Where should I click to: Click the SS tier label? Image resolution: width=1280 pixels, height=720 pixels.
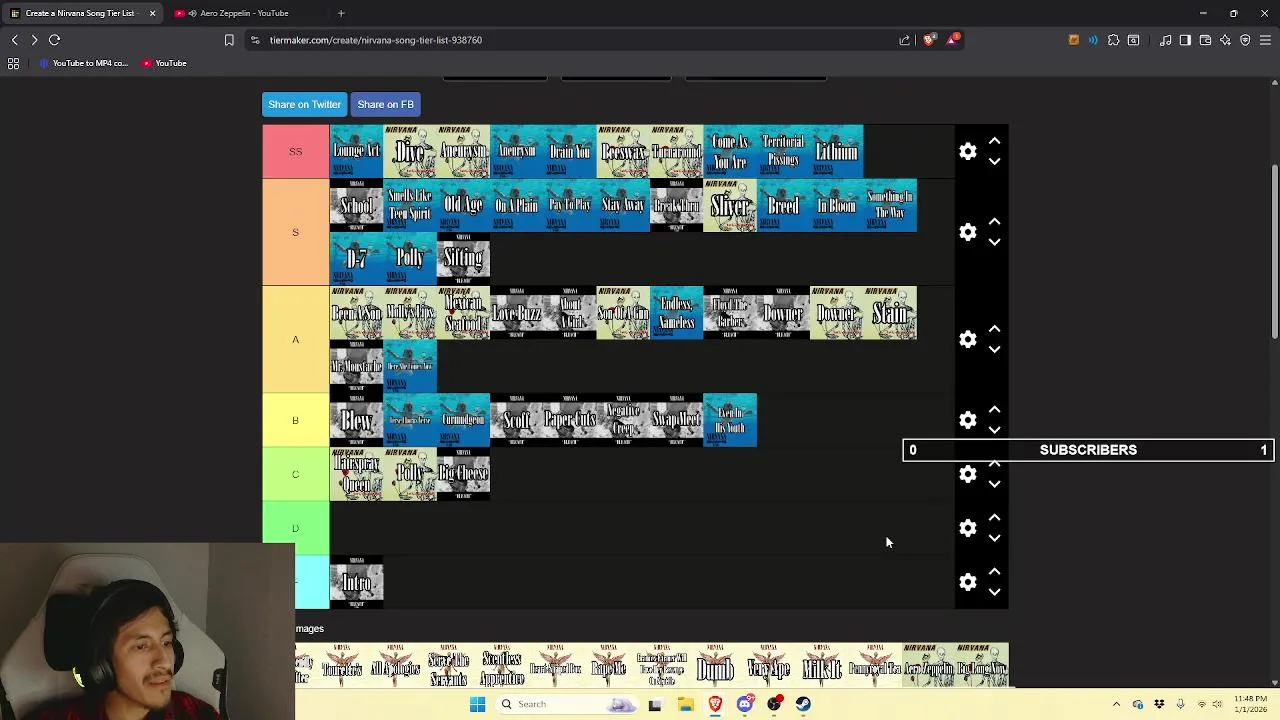pyautogui.click(x=296, y=151)
